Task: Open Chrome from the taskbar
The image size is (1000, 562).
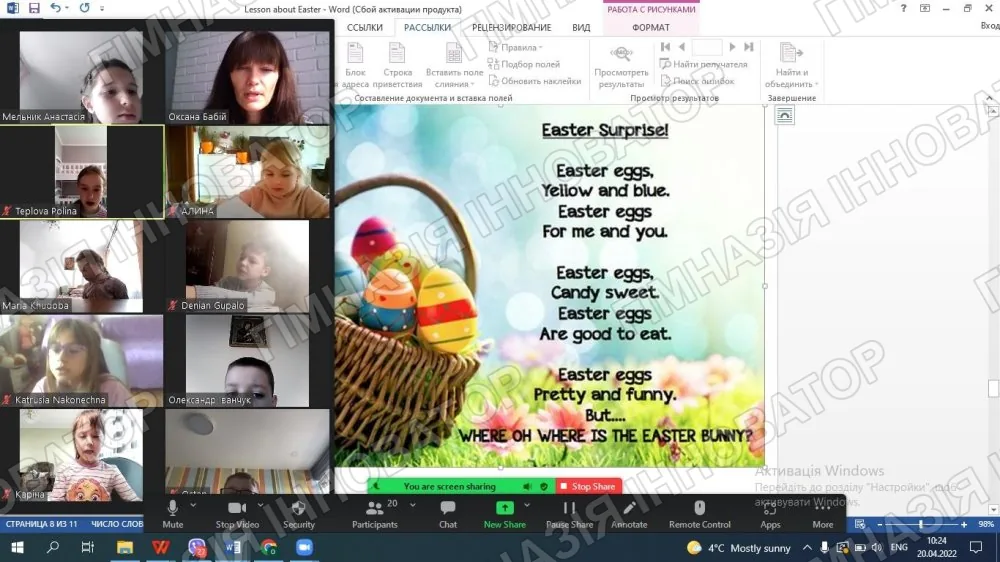Action: (268, 547)
